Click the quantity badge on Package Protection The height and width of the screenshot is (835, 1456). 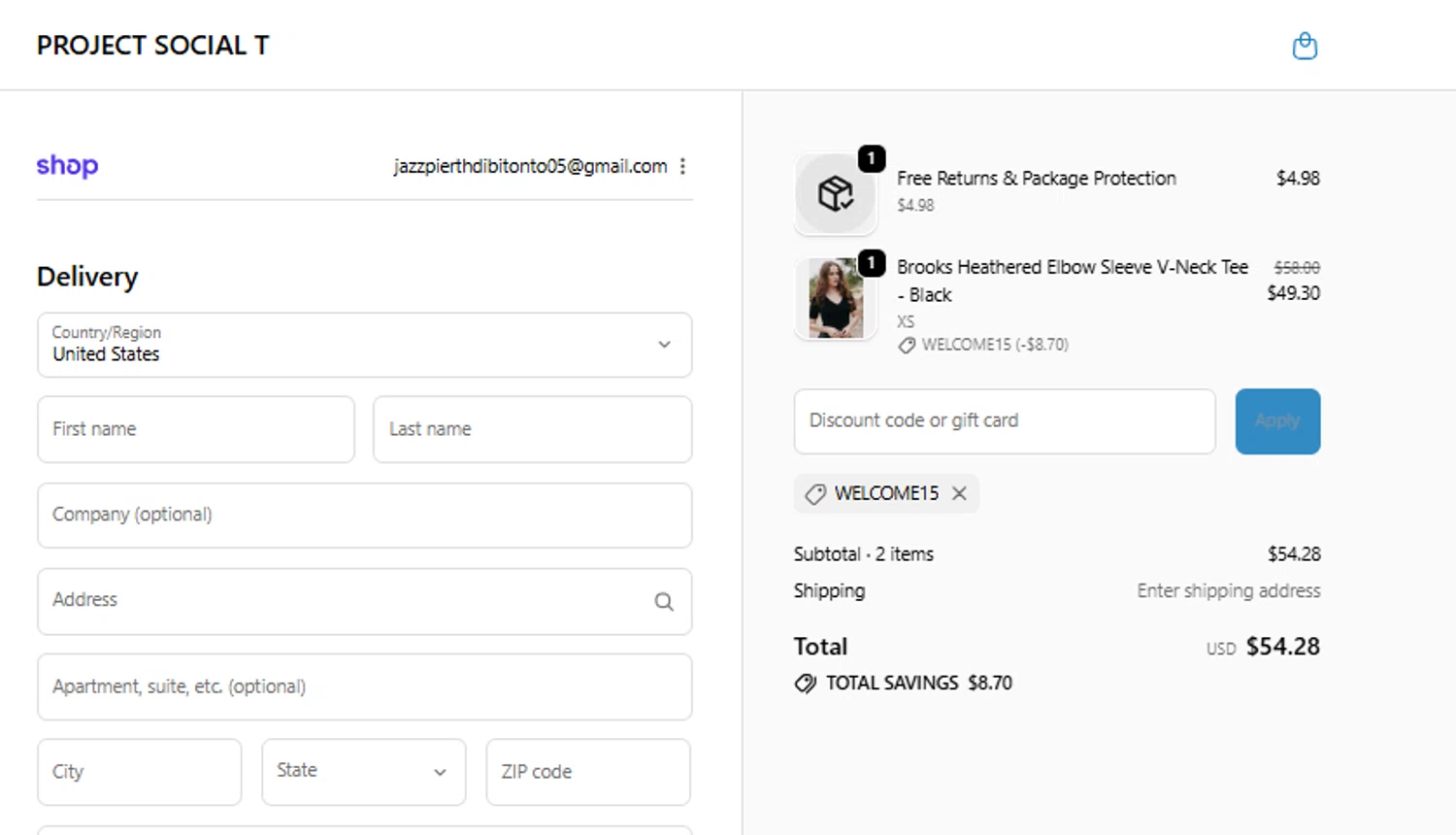872,158
